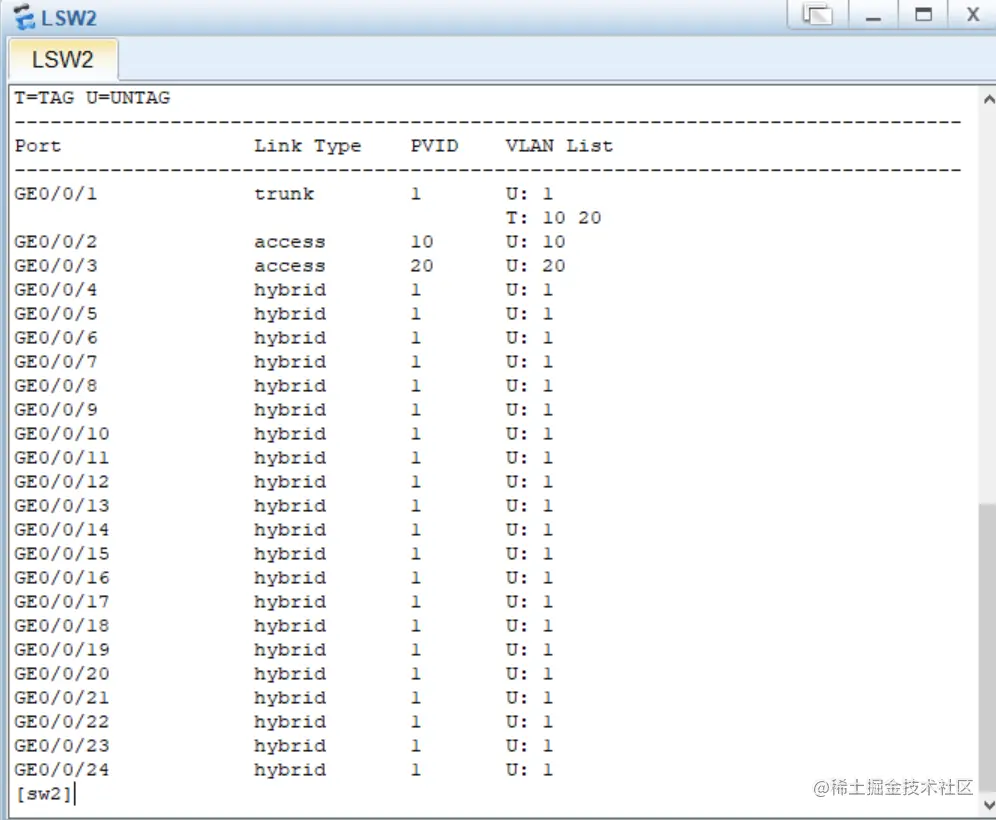Click the [sw2] command prompt
996x820 pixels.
(43, 793)
